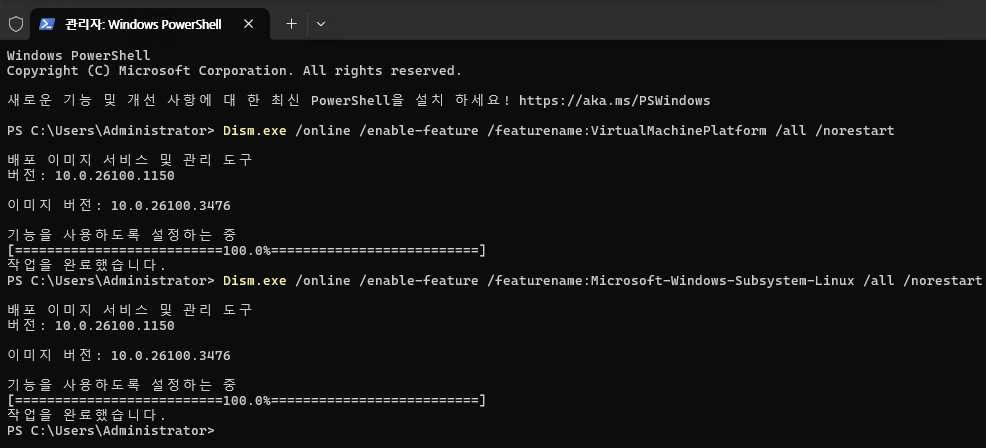Click the PowerShell icon in the tab

47,24
